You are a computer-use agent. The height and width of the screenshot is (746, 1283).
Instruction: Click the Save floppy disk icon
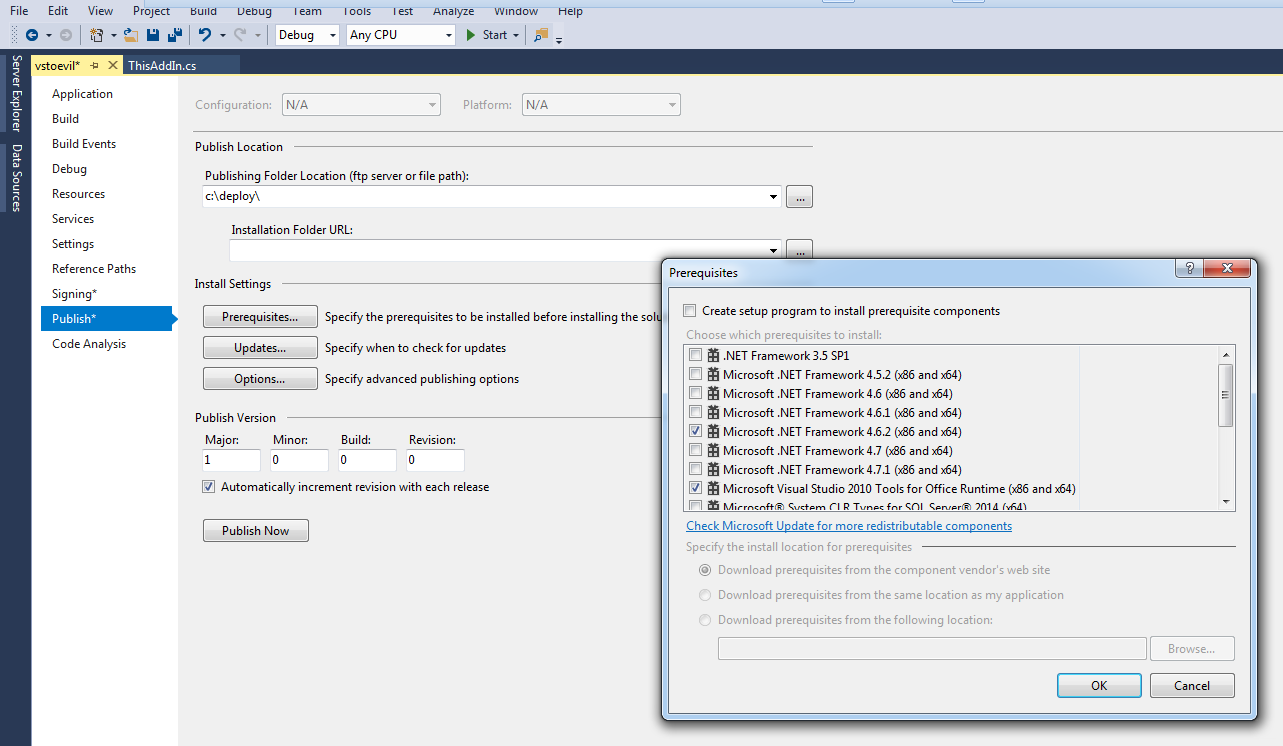(153, 35)
